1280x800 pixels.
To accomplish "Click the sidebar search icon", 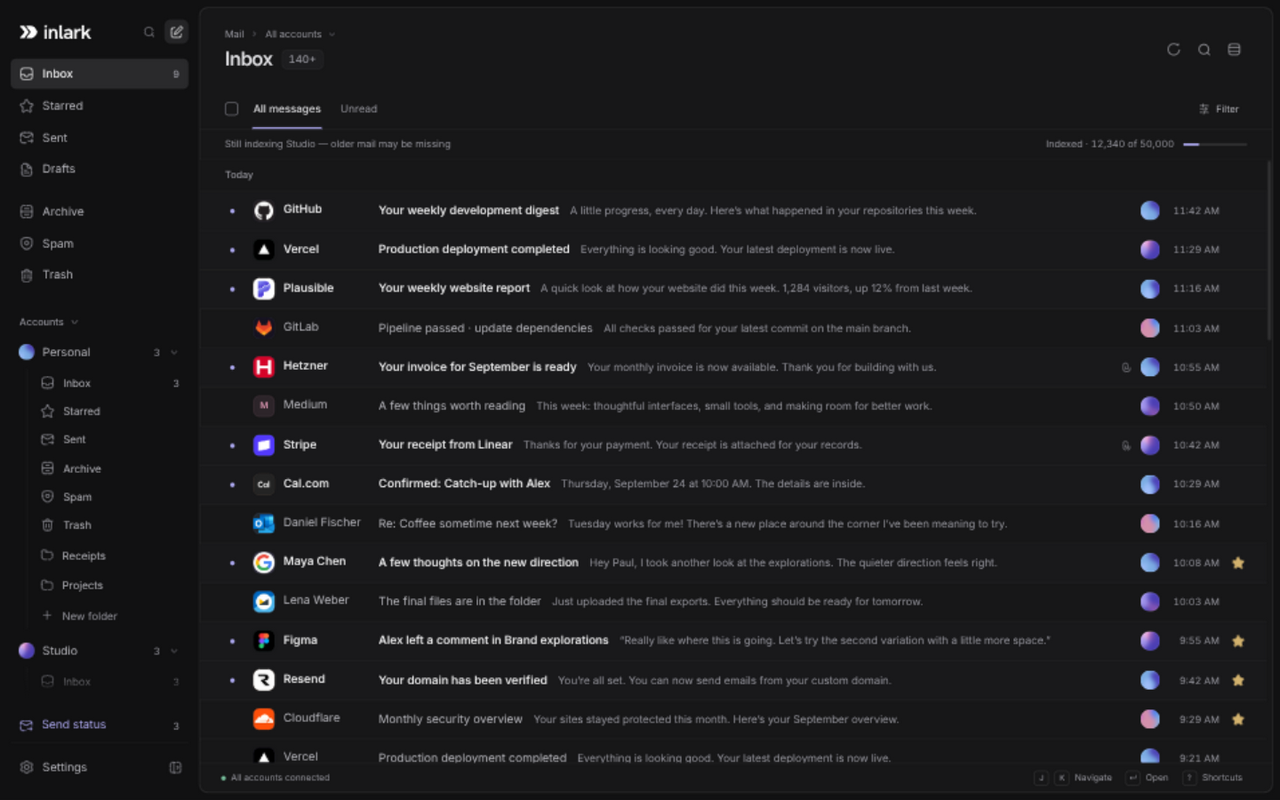I will coord(149,32).
